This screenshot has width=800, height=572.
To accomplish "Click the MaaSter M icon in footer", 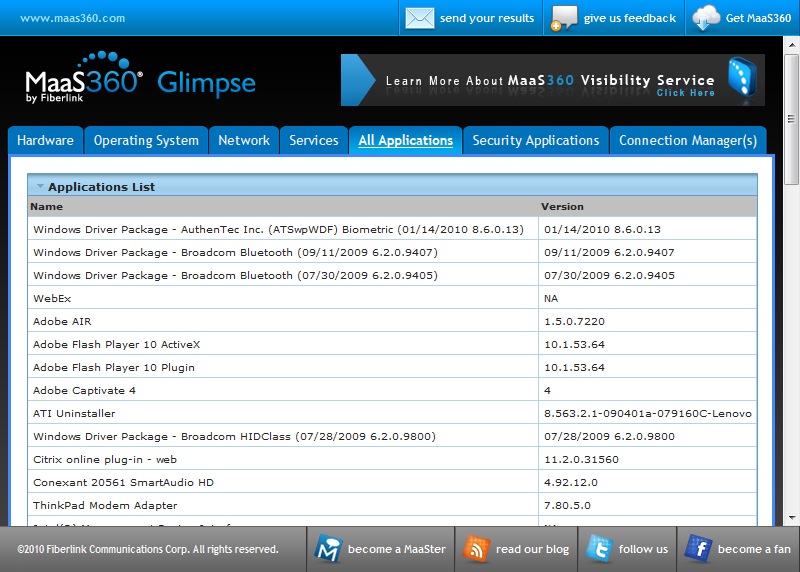I will [x=328, y=549].
